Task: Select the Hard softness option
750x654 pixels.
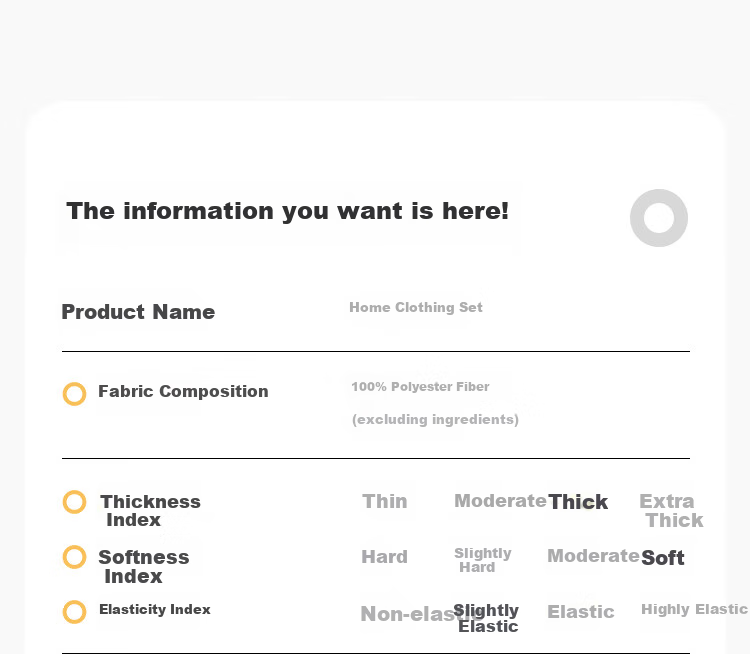Action: coord(385,557)
